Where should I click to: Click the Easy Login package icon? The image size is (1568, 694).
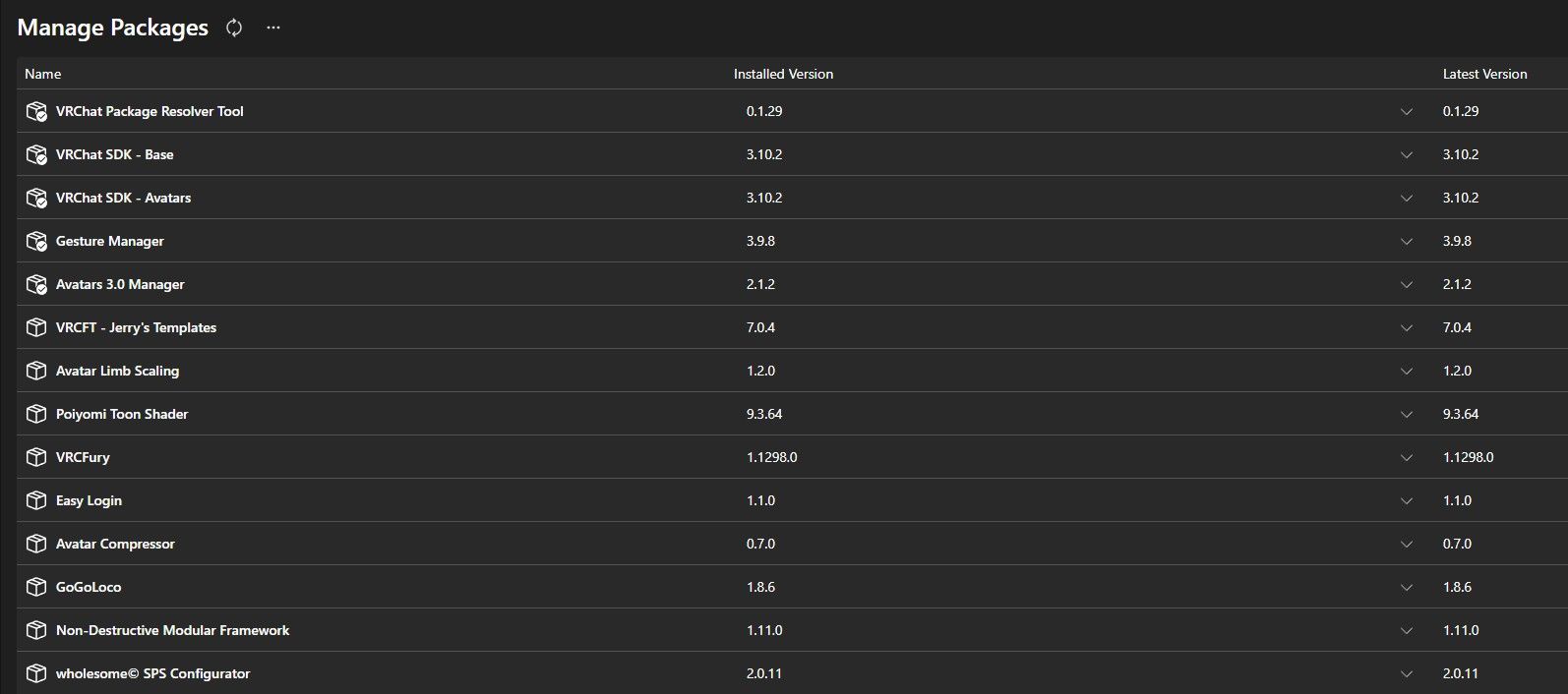coord(36,500)
